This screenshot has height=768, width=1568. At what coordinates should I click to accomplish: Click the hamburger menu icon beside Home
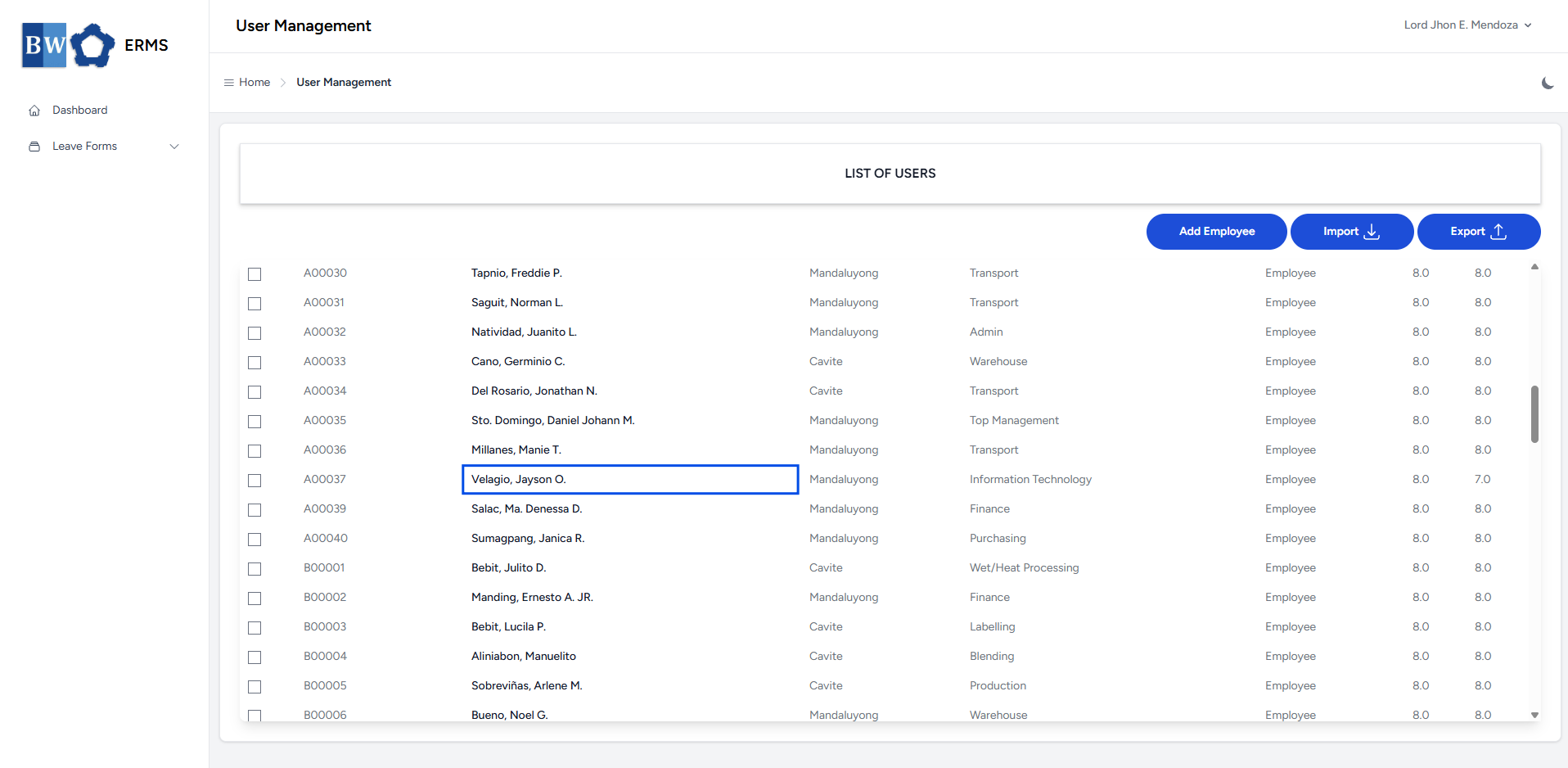coord(229,83)
